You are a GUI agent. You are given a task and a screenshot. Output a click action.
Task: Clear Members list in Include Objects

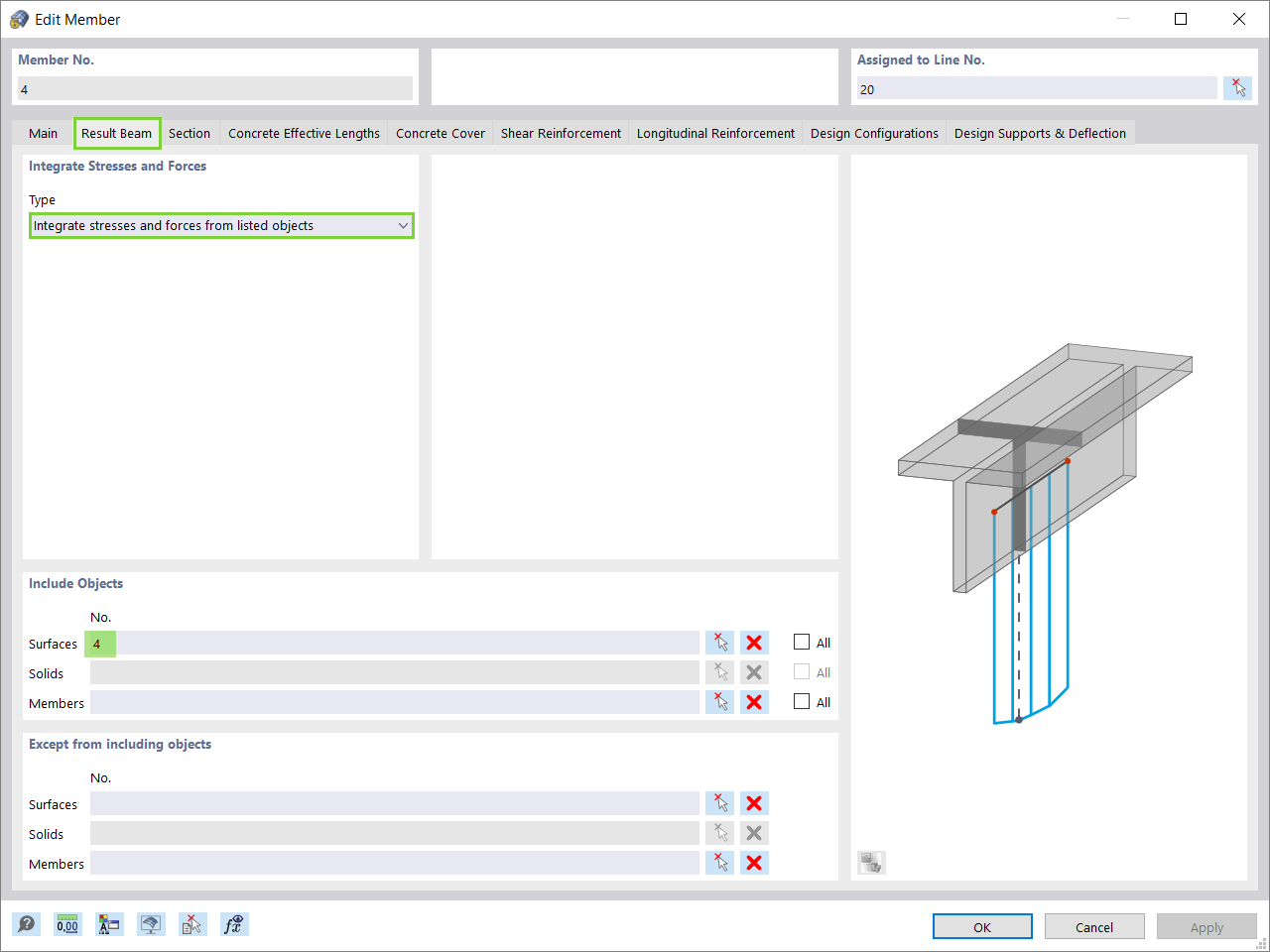point(754,702)
